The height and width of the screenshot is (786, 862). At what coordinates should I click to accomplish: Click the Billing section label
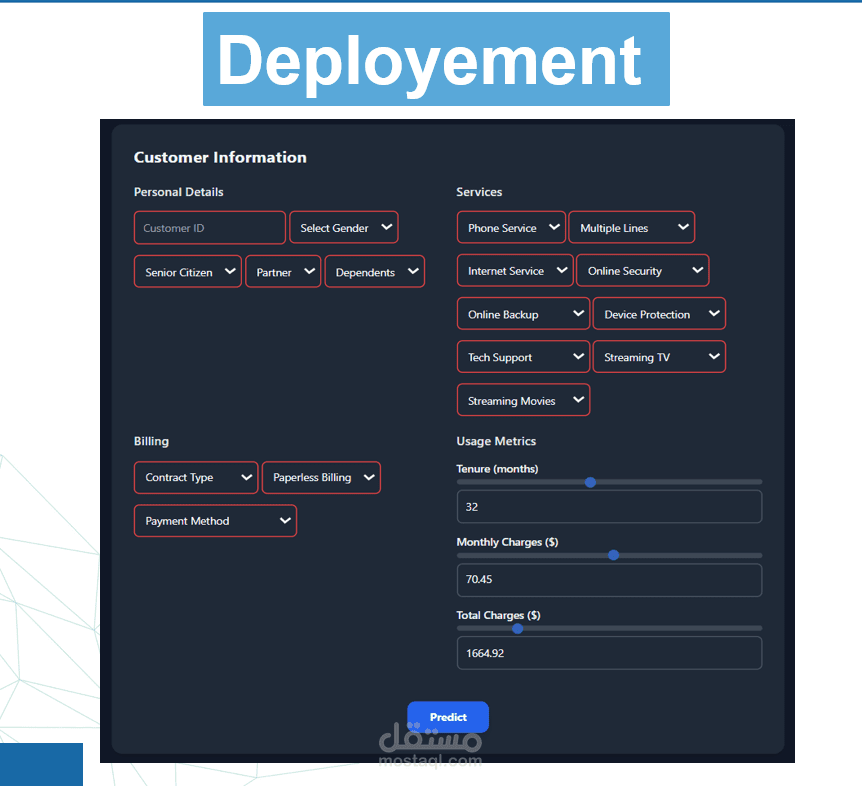coord(151,441)
